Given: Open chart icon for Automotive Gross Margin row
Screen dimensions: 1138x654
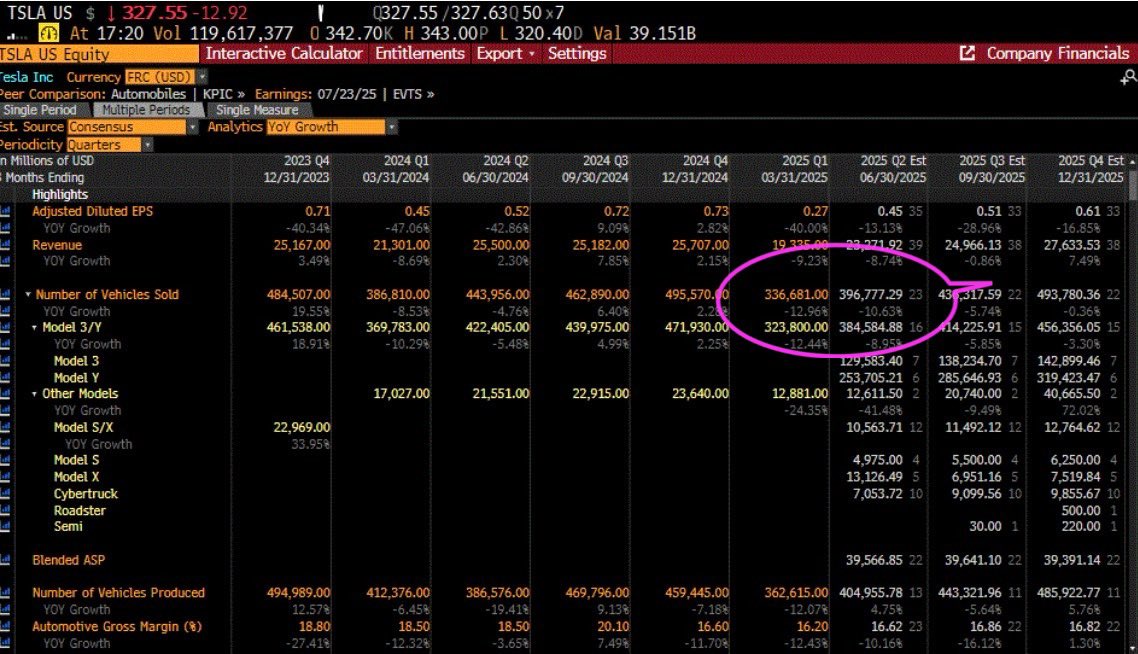Looking at the screenshot, I should tap(6, 626).
